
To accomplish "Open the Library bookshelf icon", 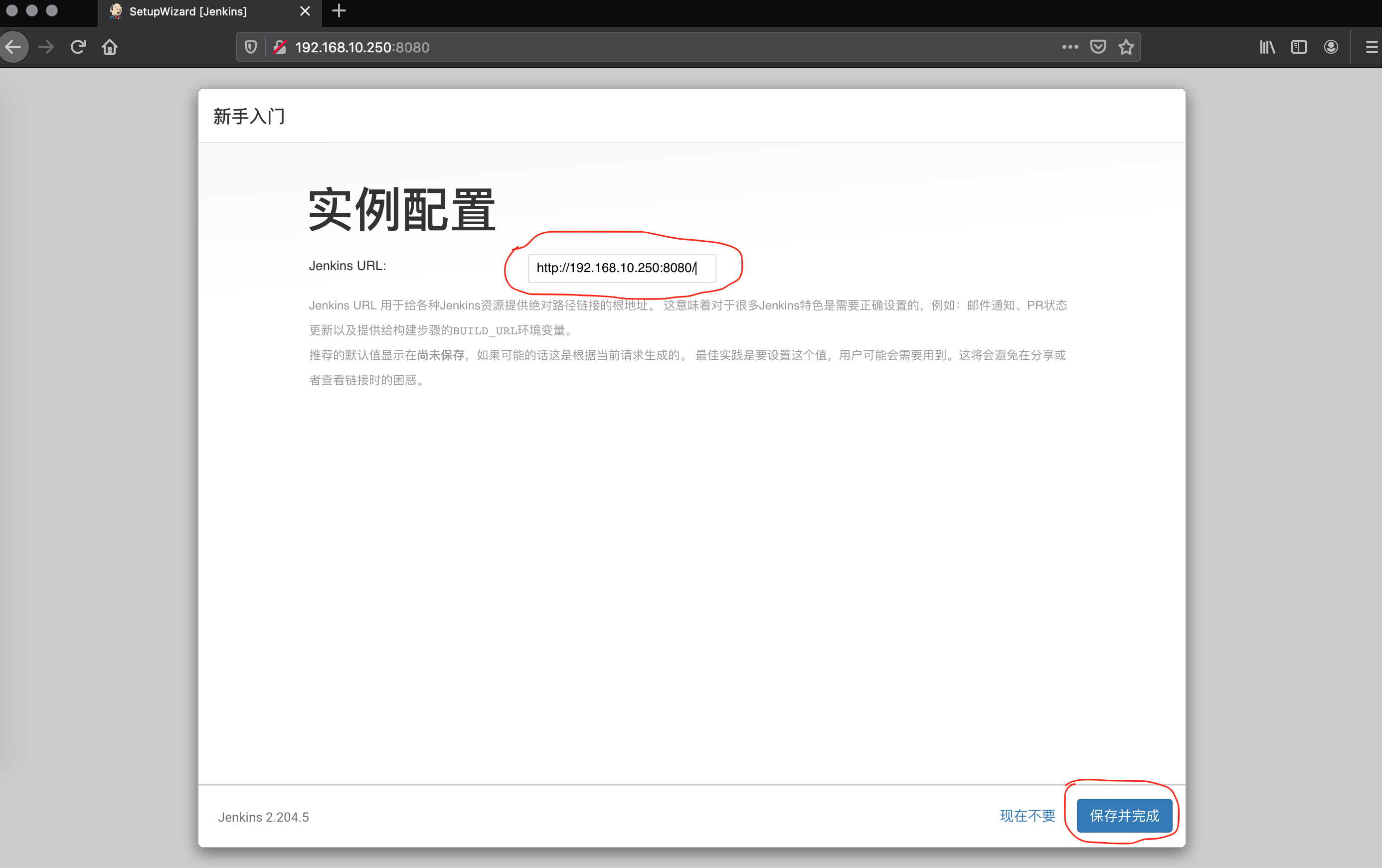I will tap(1267, 47).
